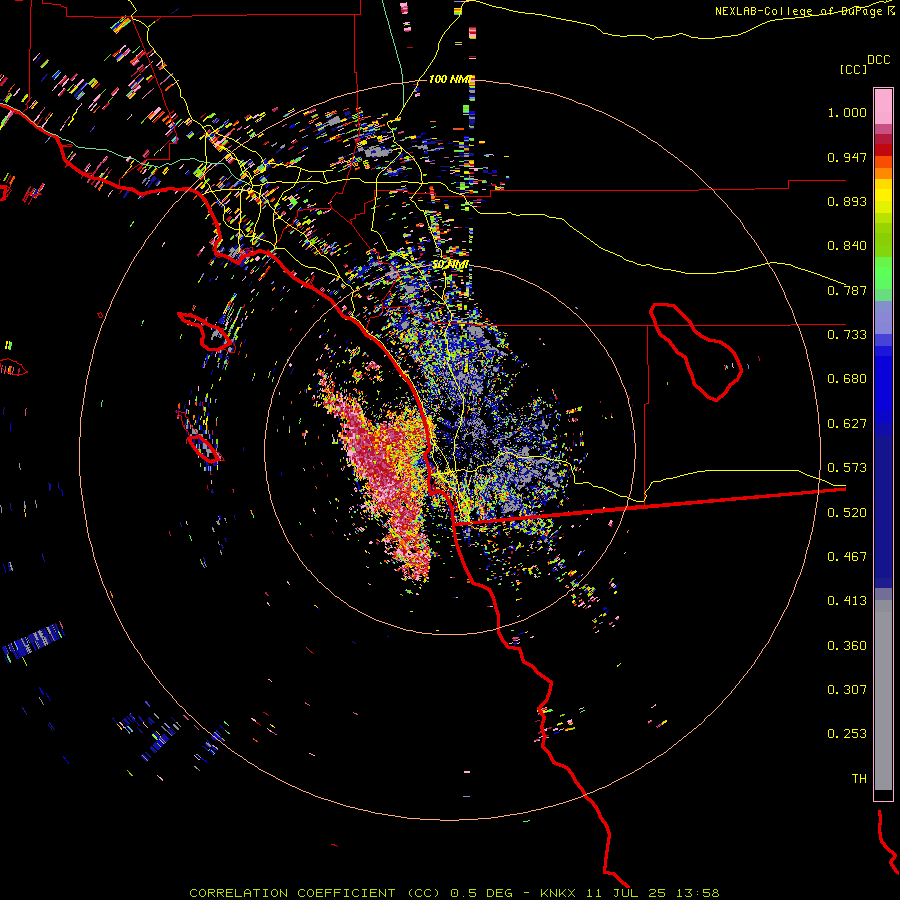The width and height of the screenshot is (900, 900).
Task: Select the 0.360 legend value
Action: click(x=847, y=646)
